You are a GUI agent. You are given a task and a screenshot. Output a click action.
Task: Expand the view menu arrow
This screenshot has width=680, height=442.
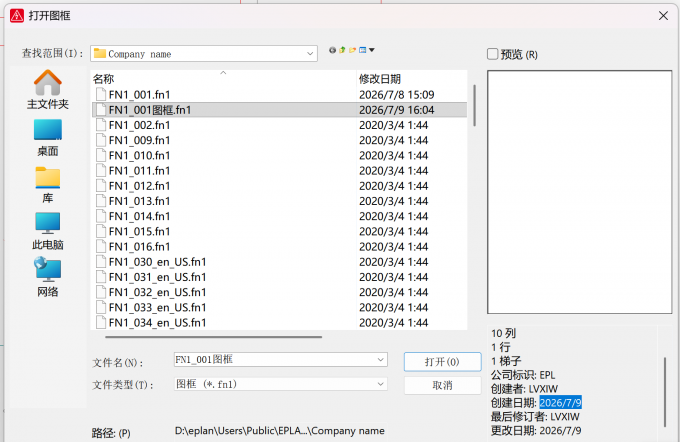(x=372, y=50)
